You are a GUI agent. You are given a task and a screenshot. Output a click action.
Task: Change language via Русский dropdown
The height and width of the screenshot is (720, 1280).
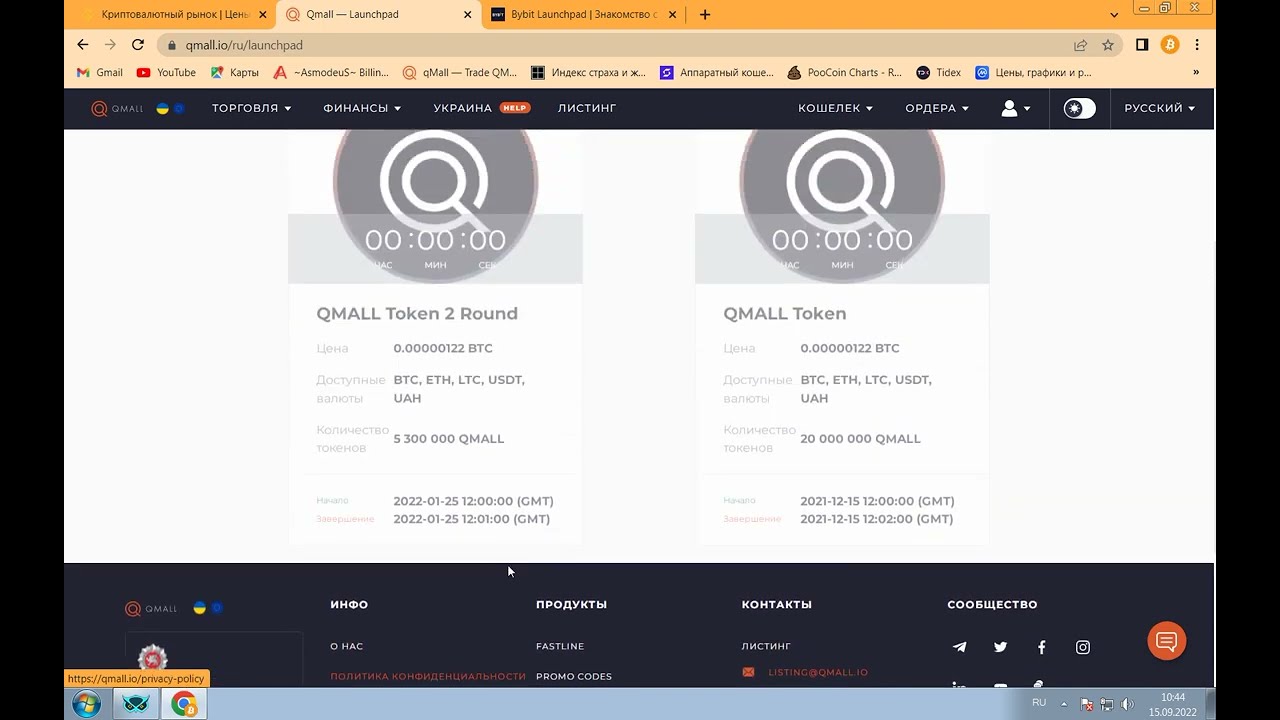point(1159,108)
